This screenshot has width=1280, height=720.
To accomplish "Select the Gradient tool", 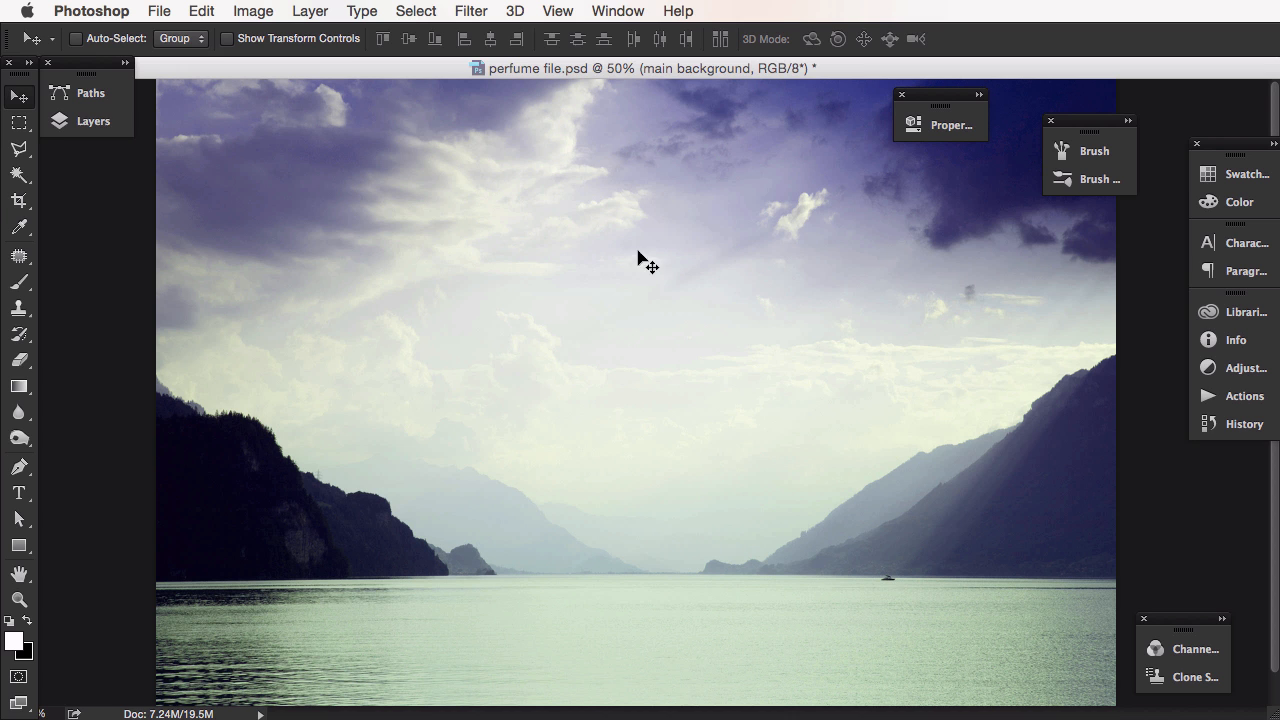I will [x=19, y=386].
